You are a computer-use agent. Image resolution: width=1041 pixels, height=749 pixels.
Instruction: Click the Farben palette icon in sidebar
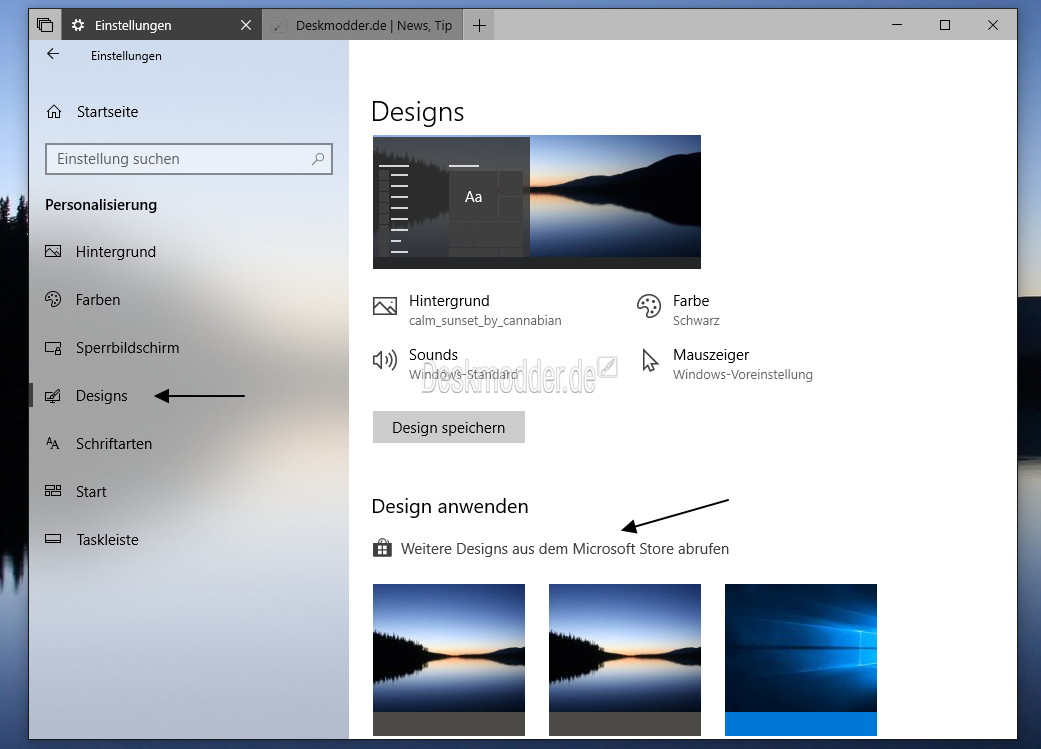pos(53,299)
